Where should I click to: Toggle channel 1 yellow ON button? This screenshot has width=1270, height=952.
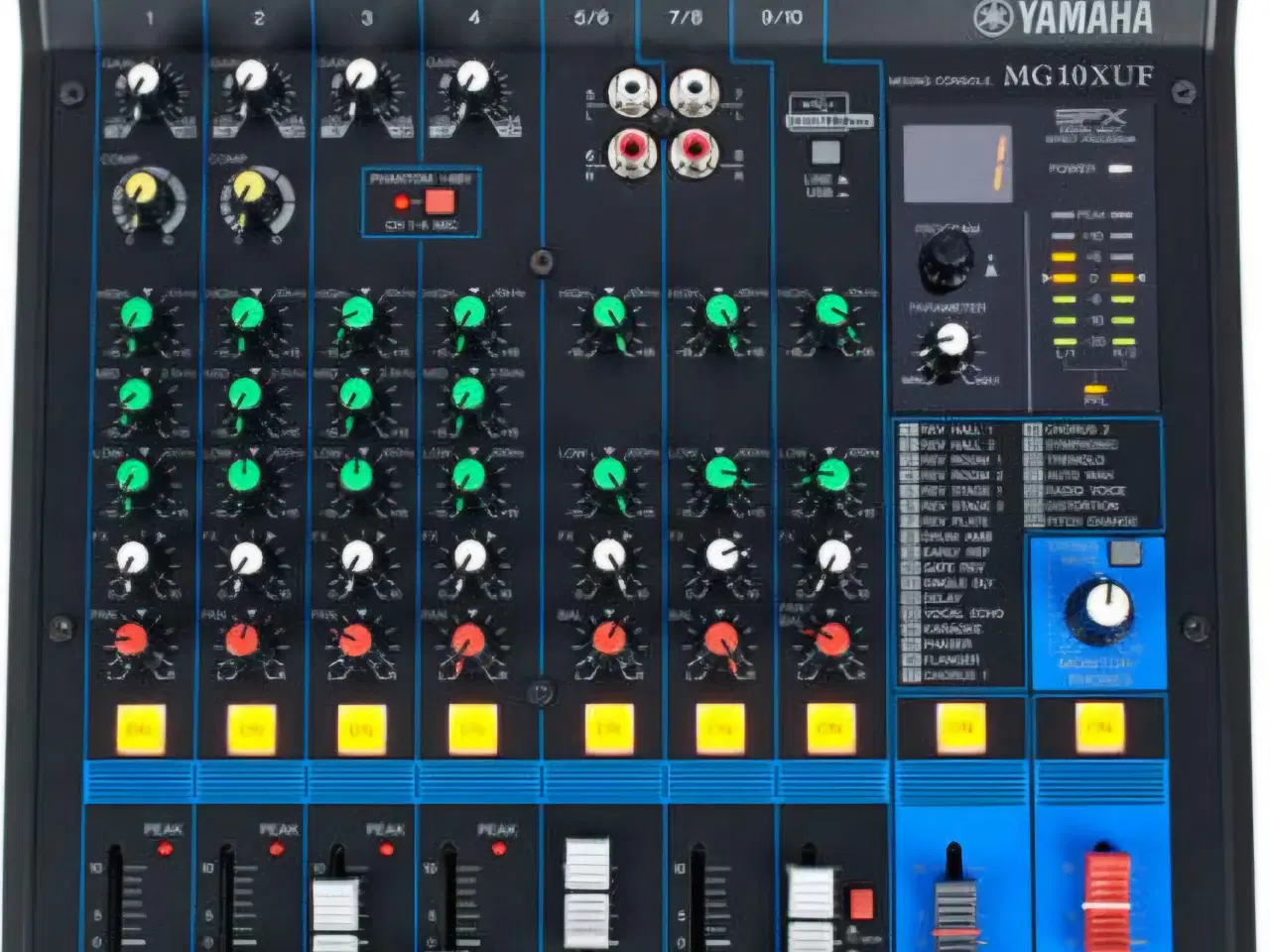(x=140, y=730)
